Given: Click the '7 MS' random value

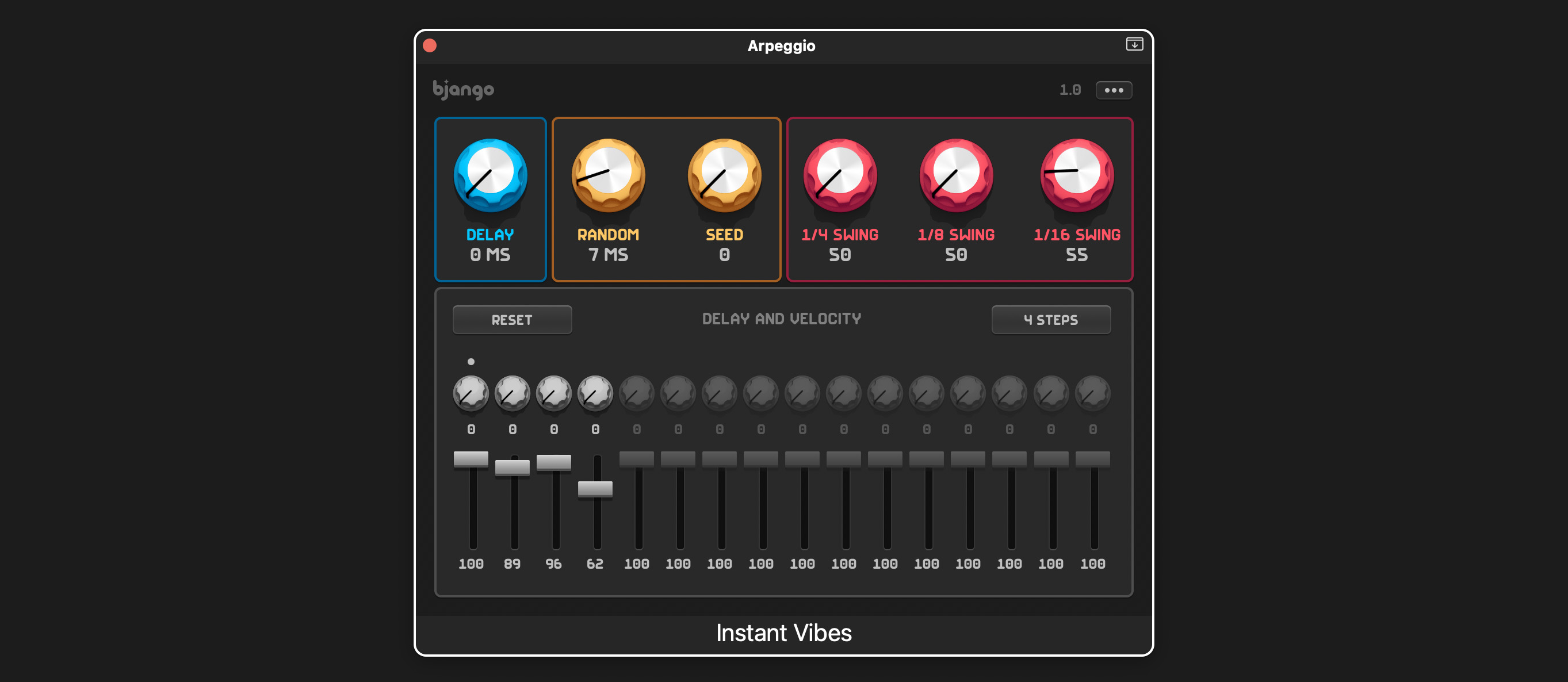Looking at the screenshot, I should pyautogui.click(x=608, y=255).
